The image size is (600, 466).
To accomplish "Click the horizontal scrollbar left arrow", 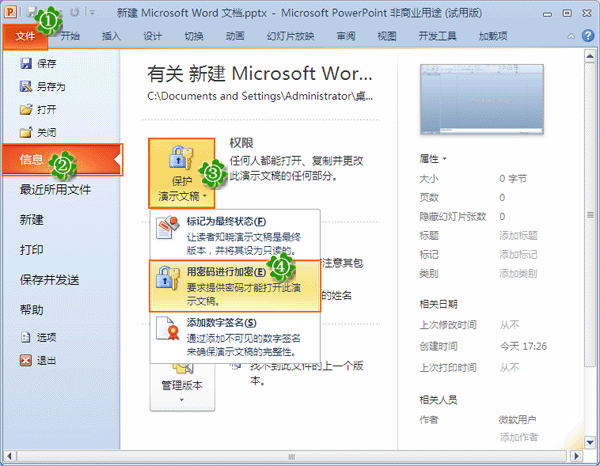I will click(10, 456).
